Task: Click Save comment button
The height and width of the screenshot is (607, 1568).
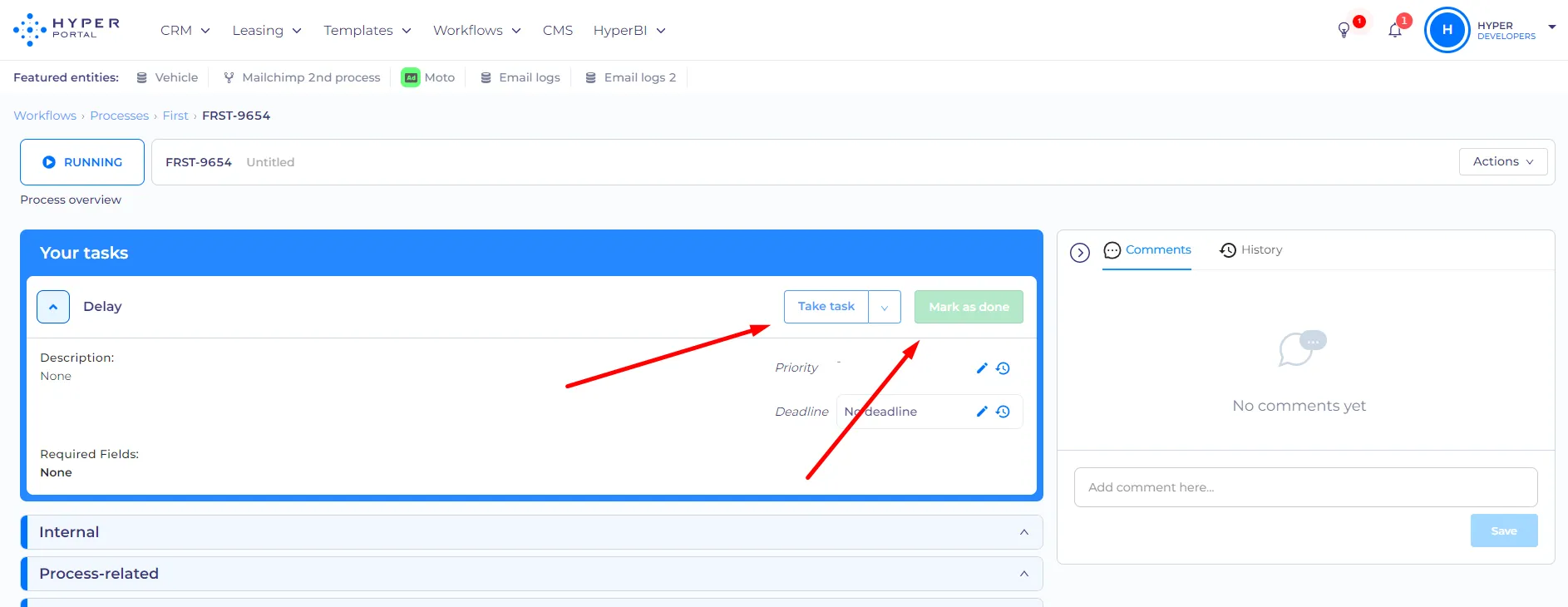Action: 1504,531
